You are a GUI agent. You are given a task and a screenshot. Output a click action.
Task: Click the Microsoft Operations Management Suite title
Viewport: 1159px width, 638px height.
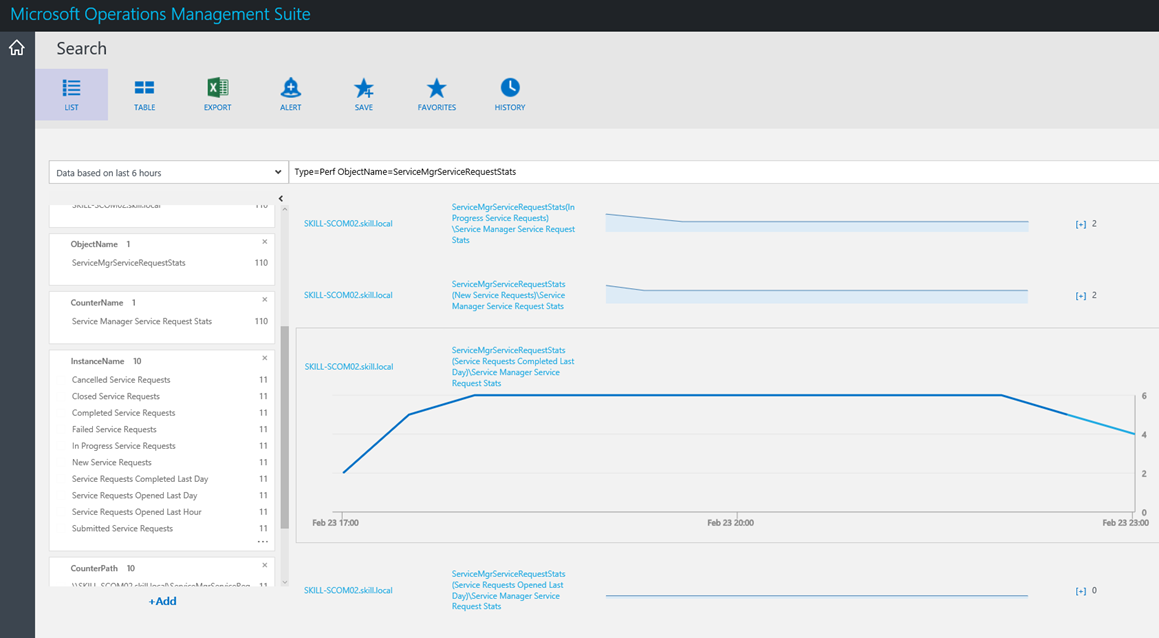pos(160,14)
